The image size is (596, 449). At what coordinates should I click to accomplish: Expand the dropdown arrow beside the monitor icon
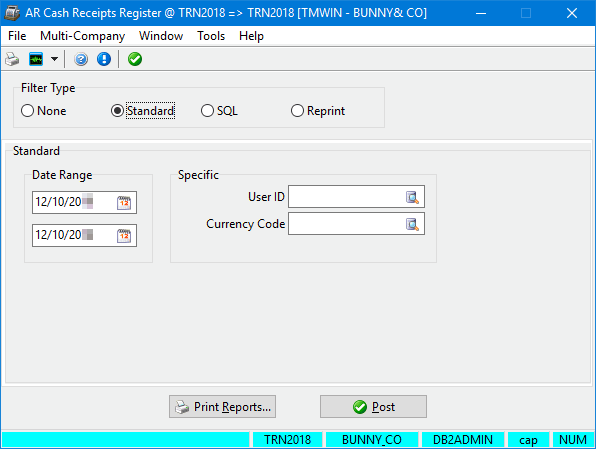coord(54,59)
